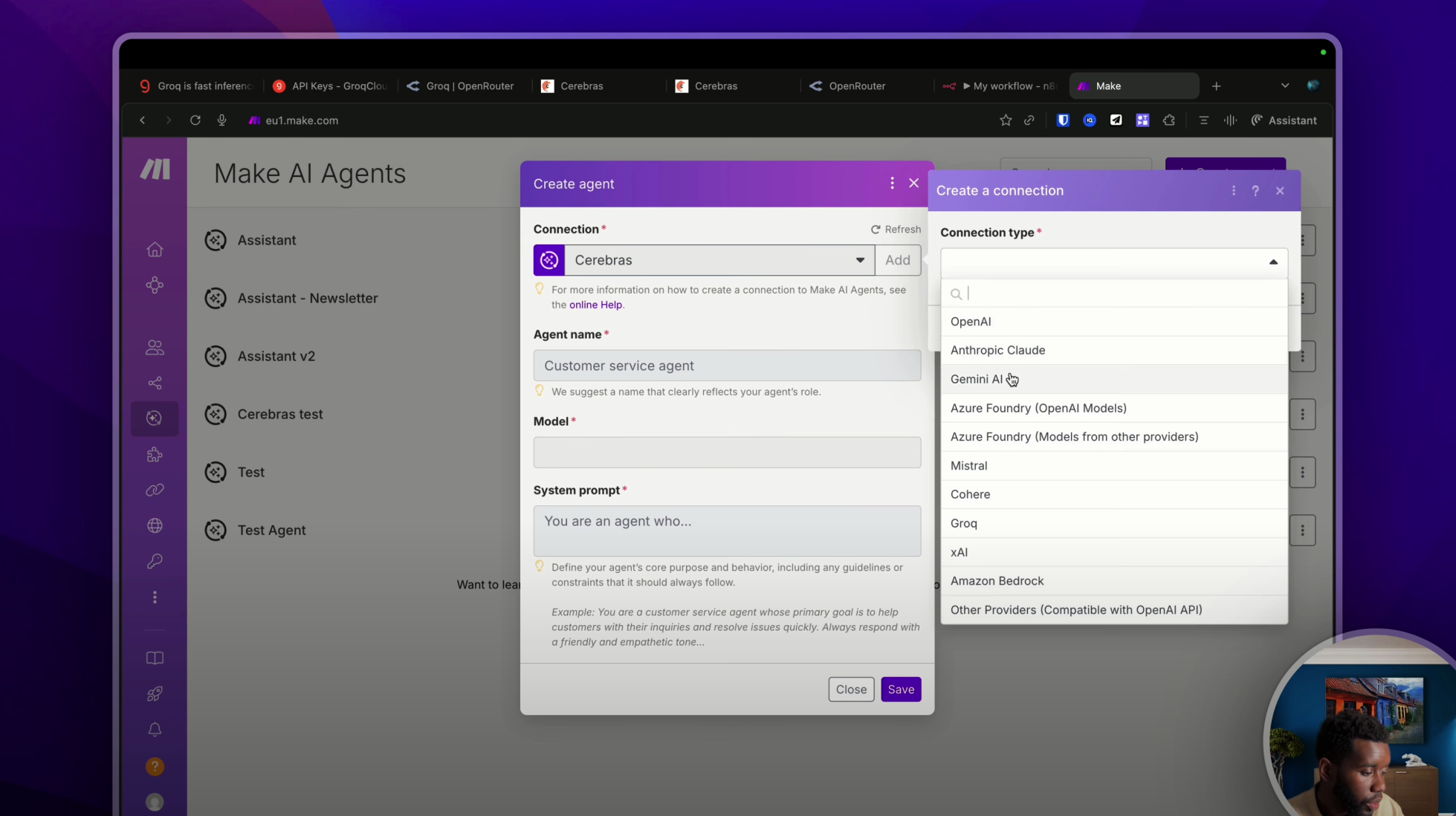Select Amazon Bedrock connection type
1456x816 pixels.
tap(1113, 581)
